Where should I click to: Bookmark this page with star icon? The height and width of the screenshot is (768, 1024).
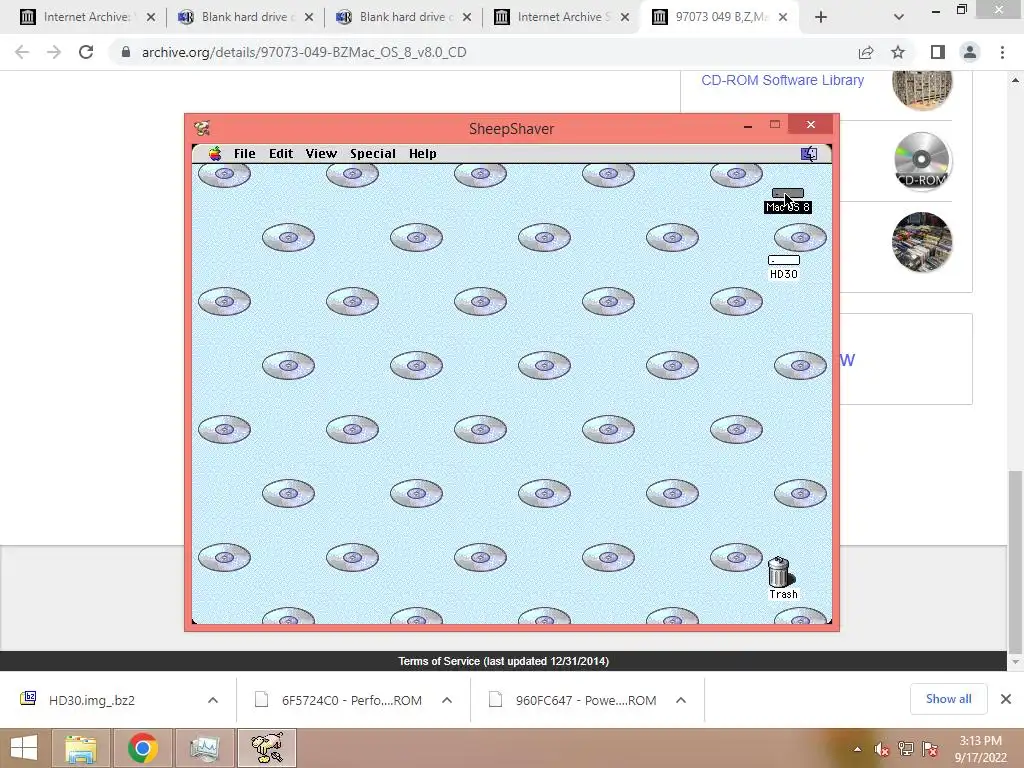[898, 52]
